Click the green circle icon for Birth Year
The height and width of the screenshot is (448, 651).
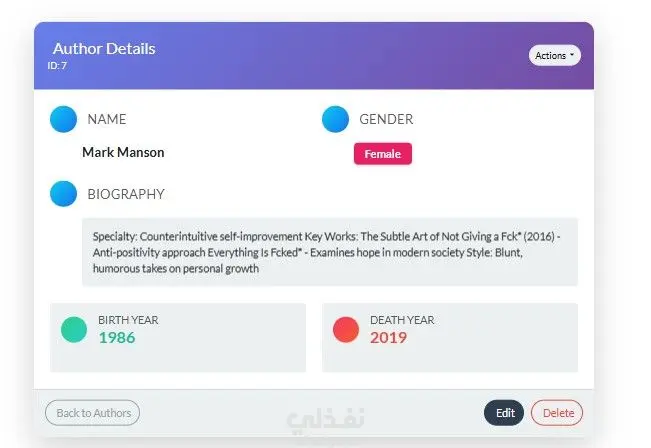pyautogui.click(x=74, y=330)
